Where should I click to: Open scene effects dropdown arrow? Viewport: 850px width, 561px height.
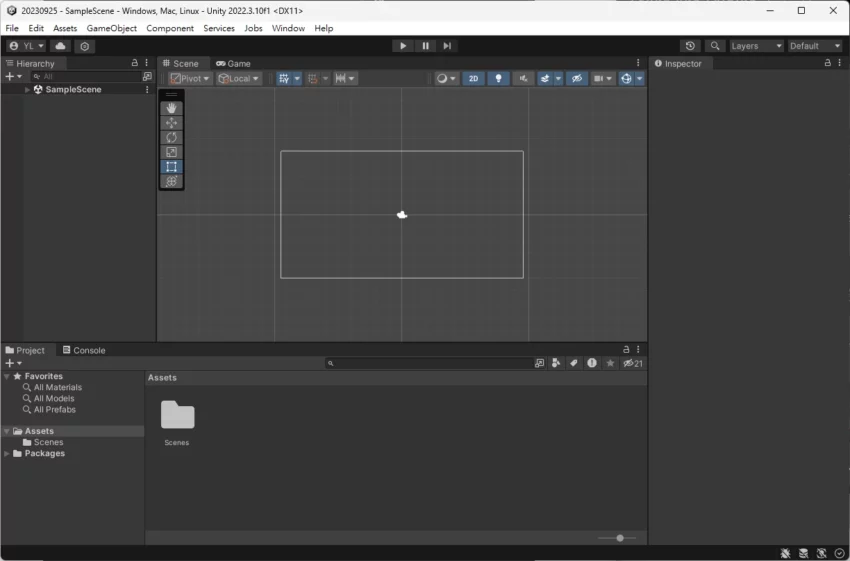558,79
